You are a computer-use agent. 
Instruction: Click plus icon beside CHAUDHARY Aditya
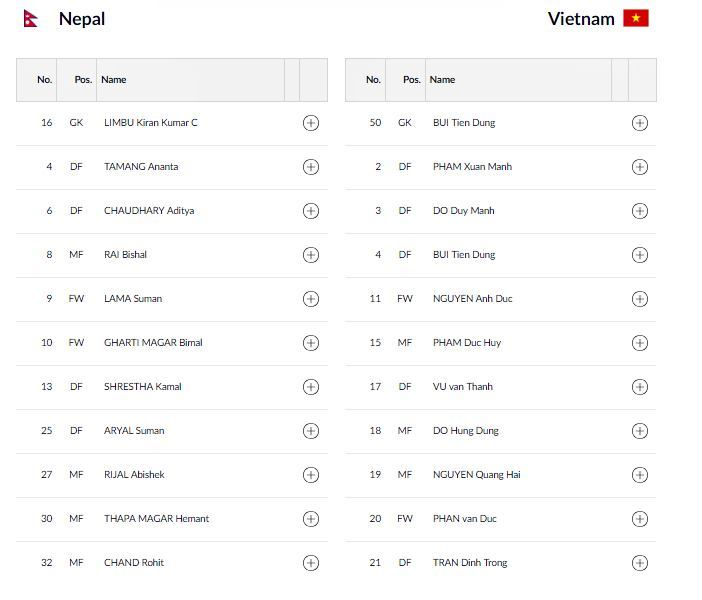(x=310, y=211)
